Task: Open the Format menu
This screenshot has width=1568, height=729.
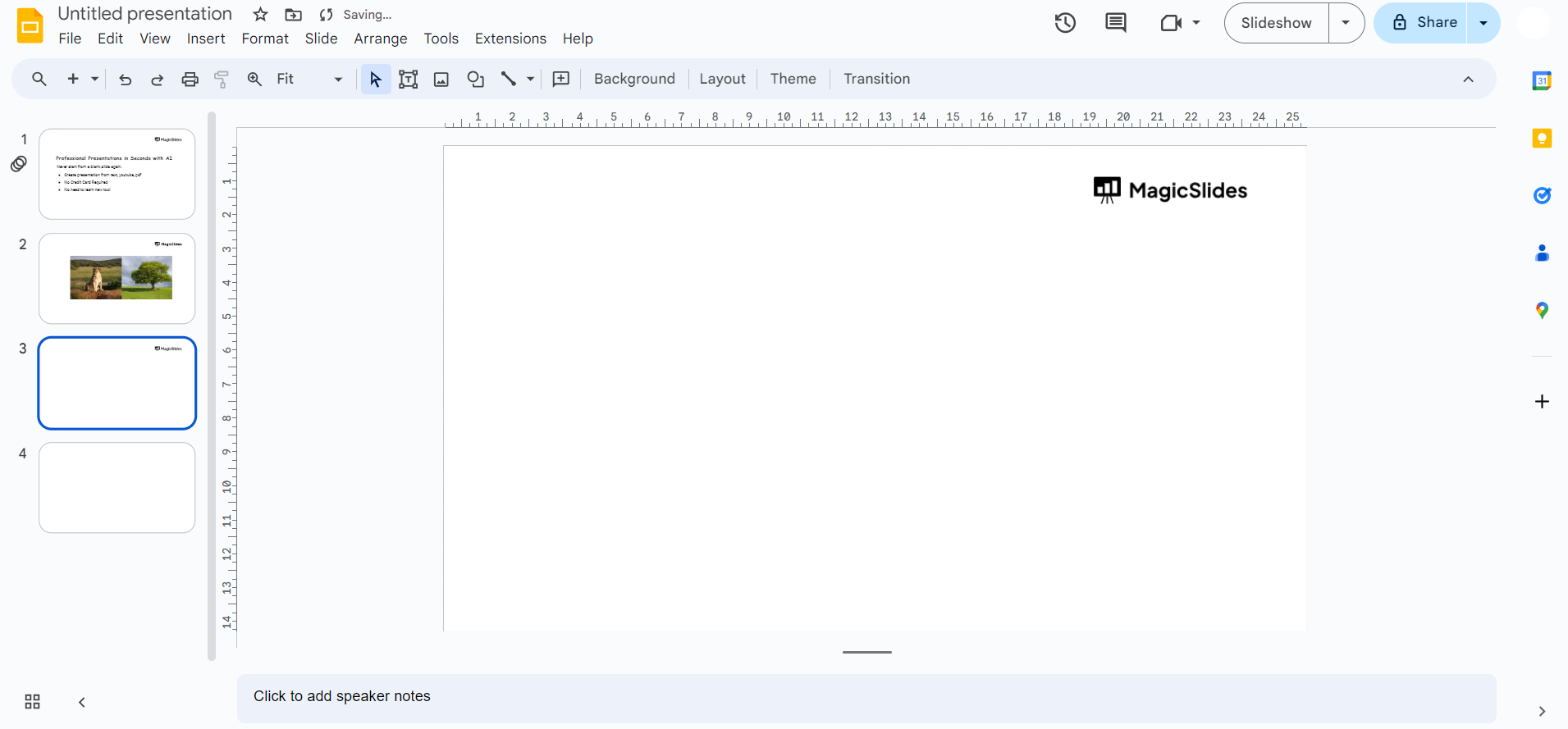Action: (265, 39)
